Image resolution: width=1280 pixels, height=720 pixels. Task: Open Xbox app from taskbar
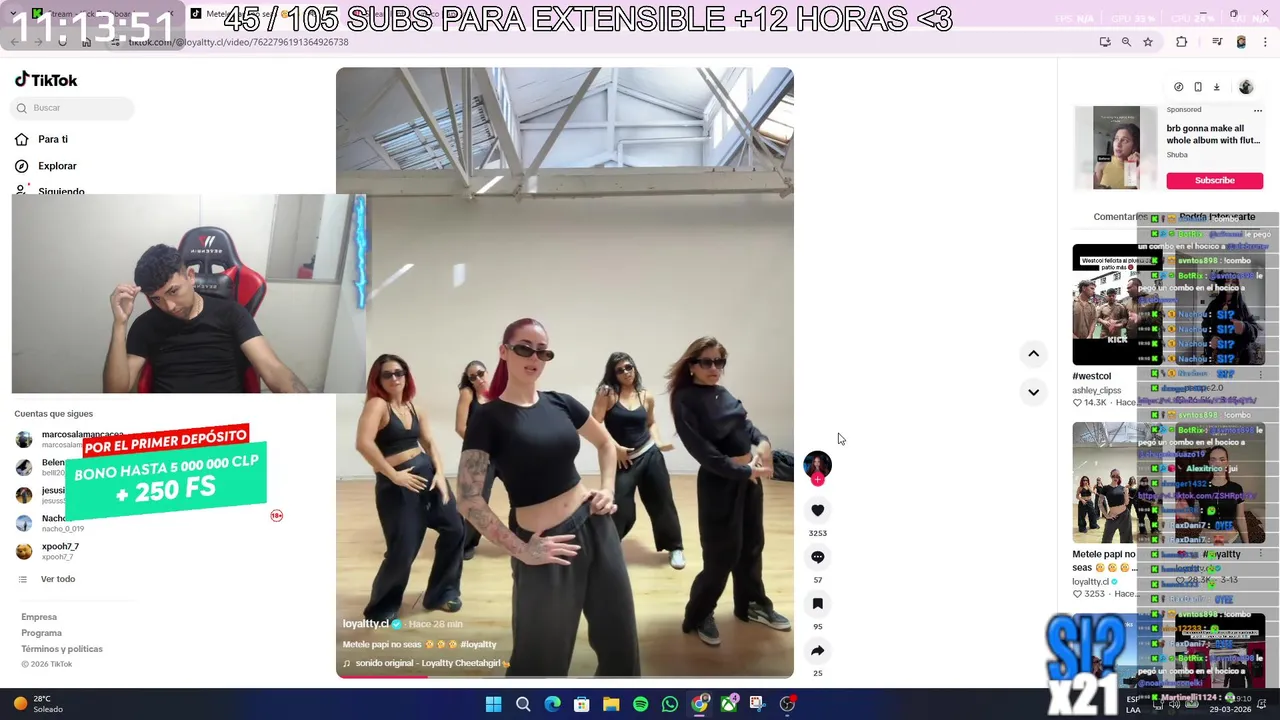[728, 704]
